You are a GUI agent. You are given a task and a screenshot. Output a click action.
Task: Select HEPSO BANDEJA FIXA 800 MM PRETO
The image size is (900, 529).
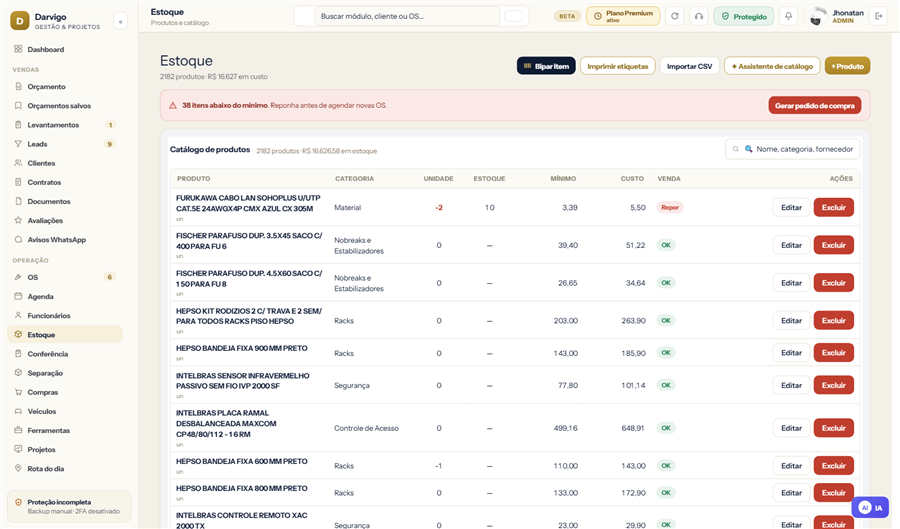click(242, 488)
